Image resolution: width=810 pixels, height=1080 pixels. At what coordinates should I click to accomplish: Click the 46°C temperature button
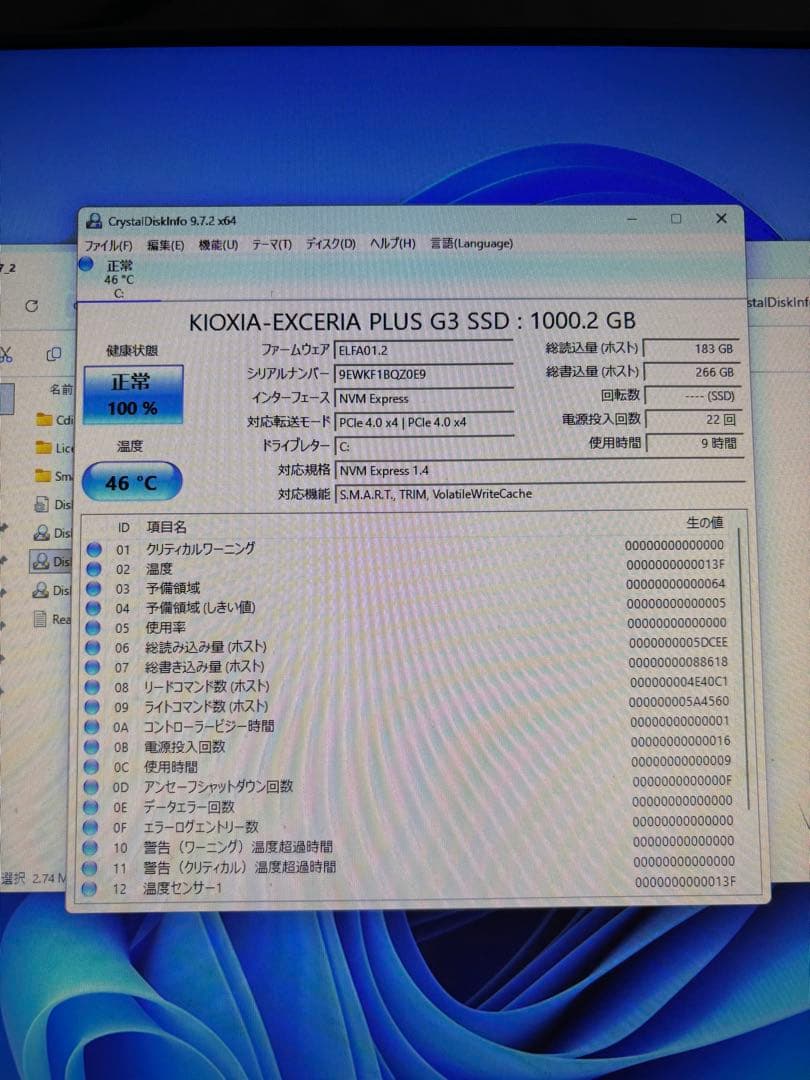(x=131, y=481)
